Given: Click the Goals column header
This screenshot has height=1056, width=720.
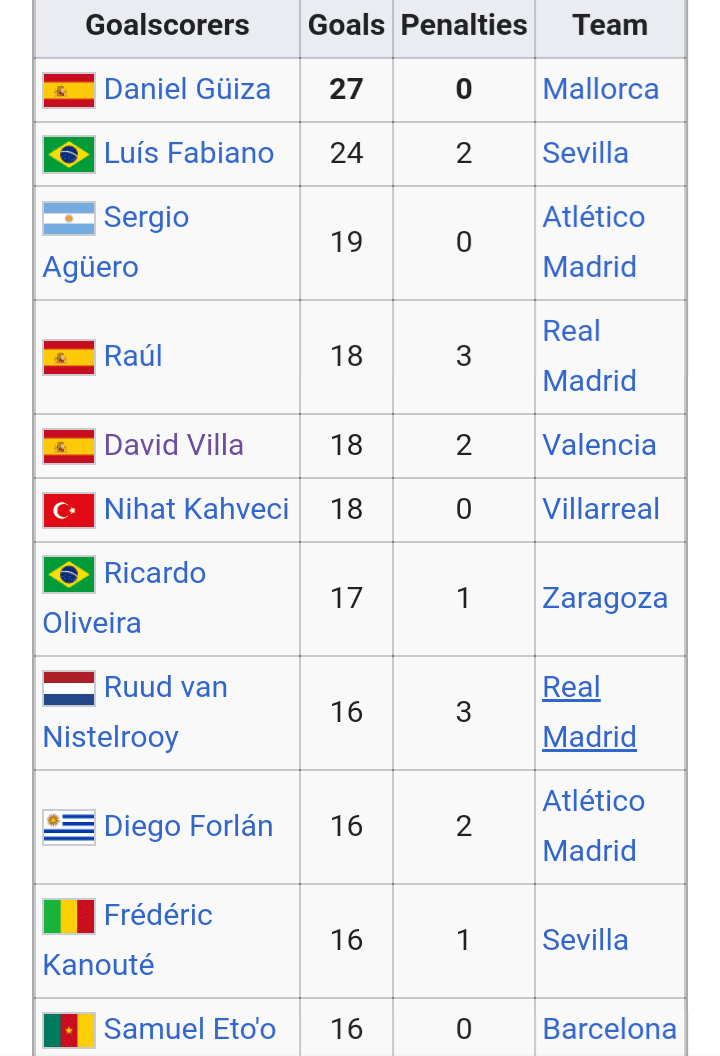Looking at the screenshot, I should coord(346,26).
